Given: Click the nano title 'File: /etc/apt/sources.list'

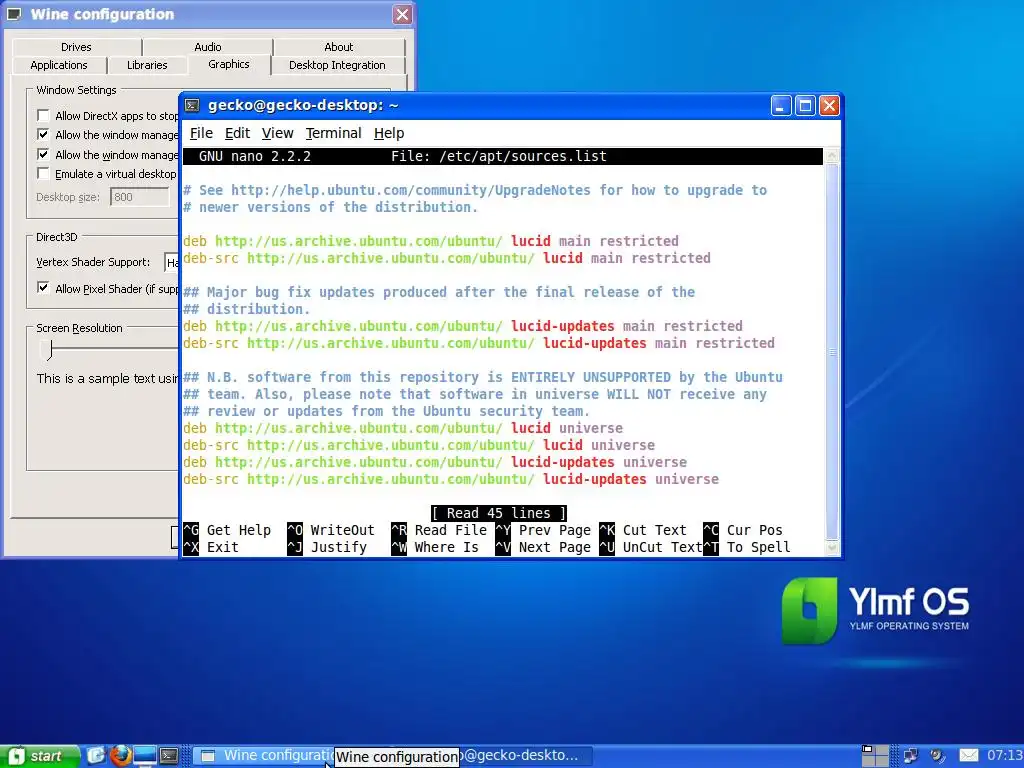Looking at the screenshot, I should coord(499,156).
